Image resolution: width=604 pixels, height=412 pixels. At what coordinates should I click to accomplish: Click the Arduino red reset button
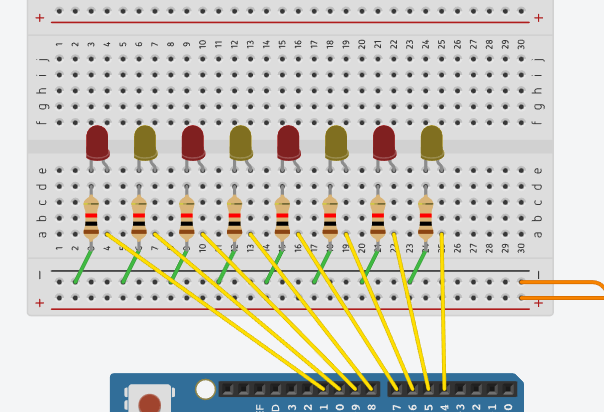click(x=149, y=403)
